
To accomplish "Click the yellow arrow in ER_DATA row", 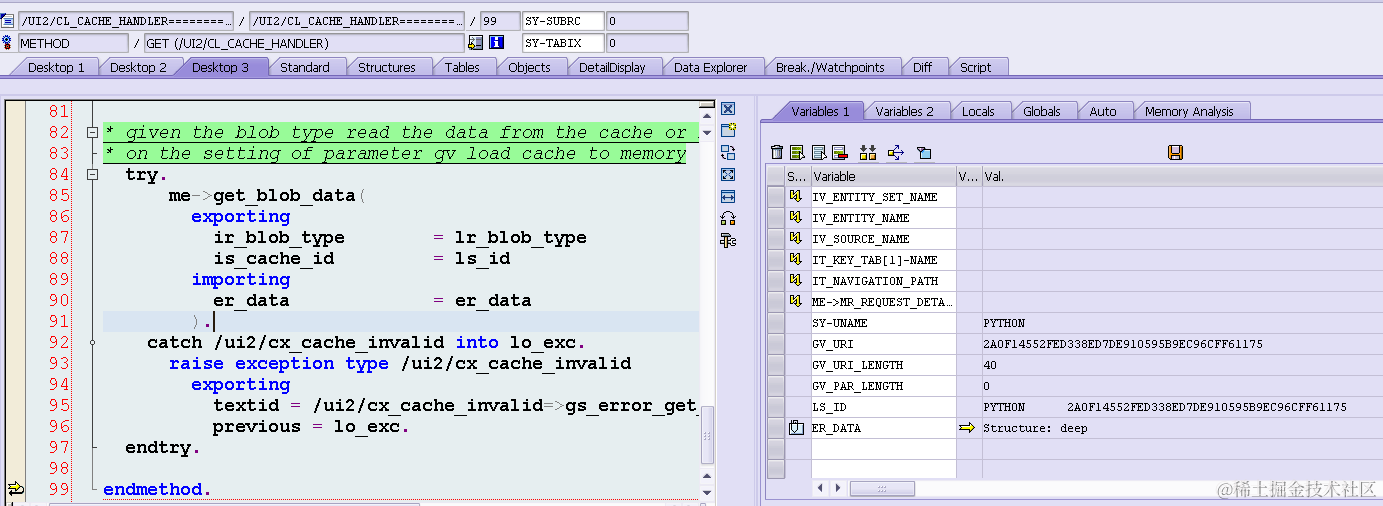I will tap(967, 427).
